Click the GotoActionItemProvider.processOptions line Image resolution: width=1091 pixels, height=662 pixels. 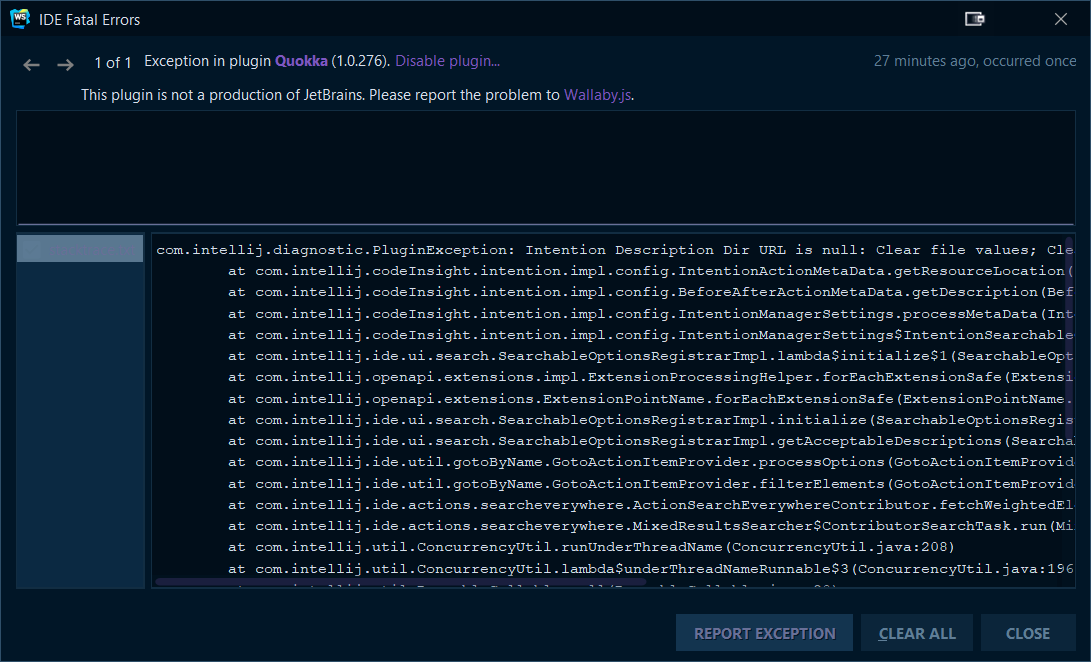click(651, 462)
